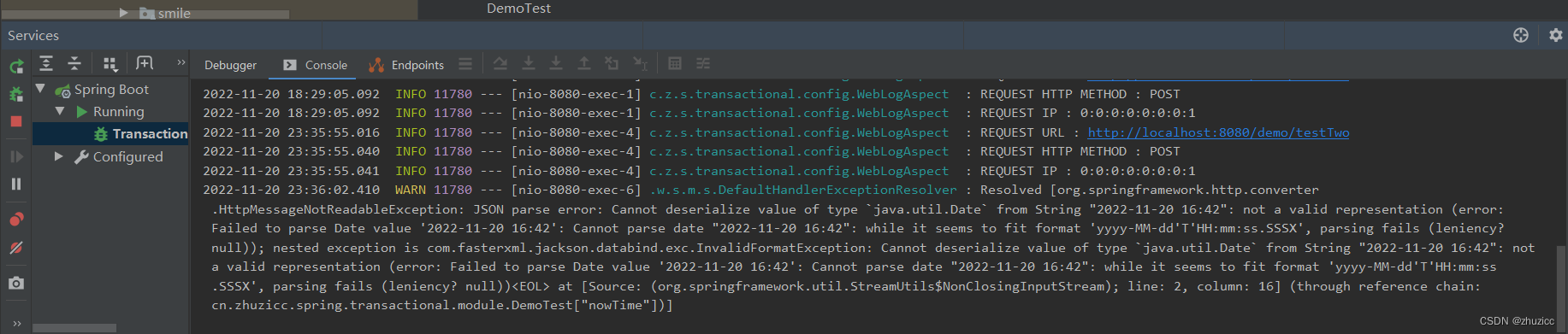Switch to the Debugger tab
Viewport: 1568px width, 334px height.
click(230, 65)
